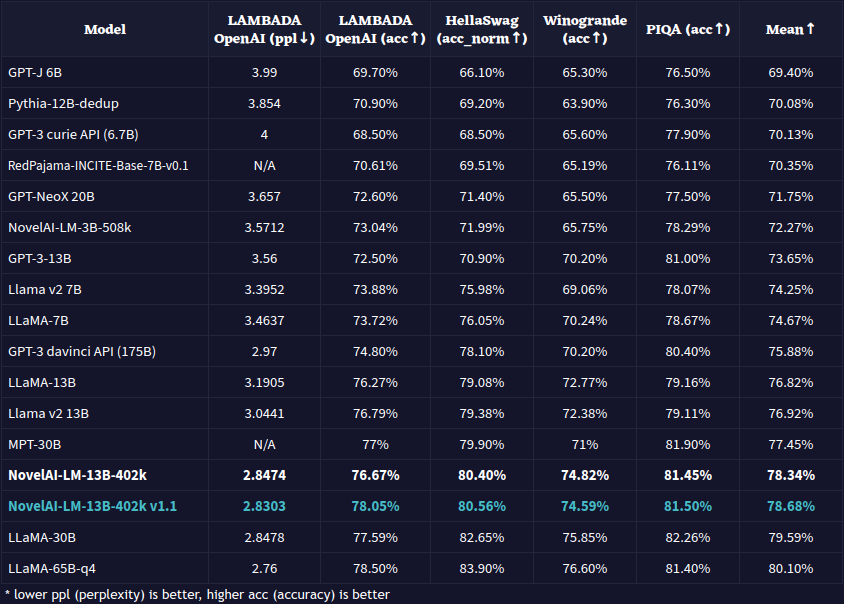Click the 71.99% HellaSwag value
The width and height of the screenshot is (844, 604).
point(482,227)
